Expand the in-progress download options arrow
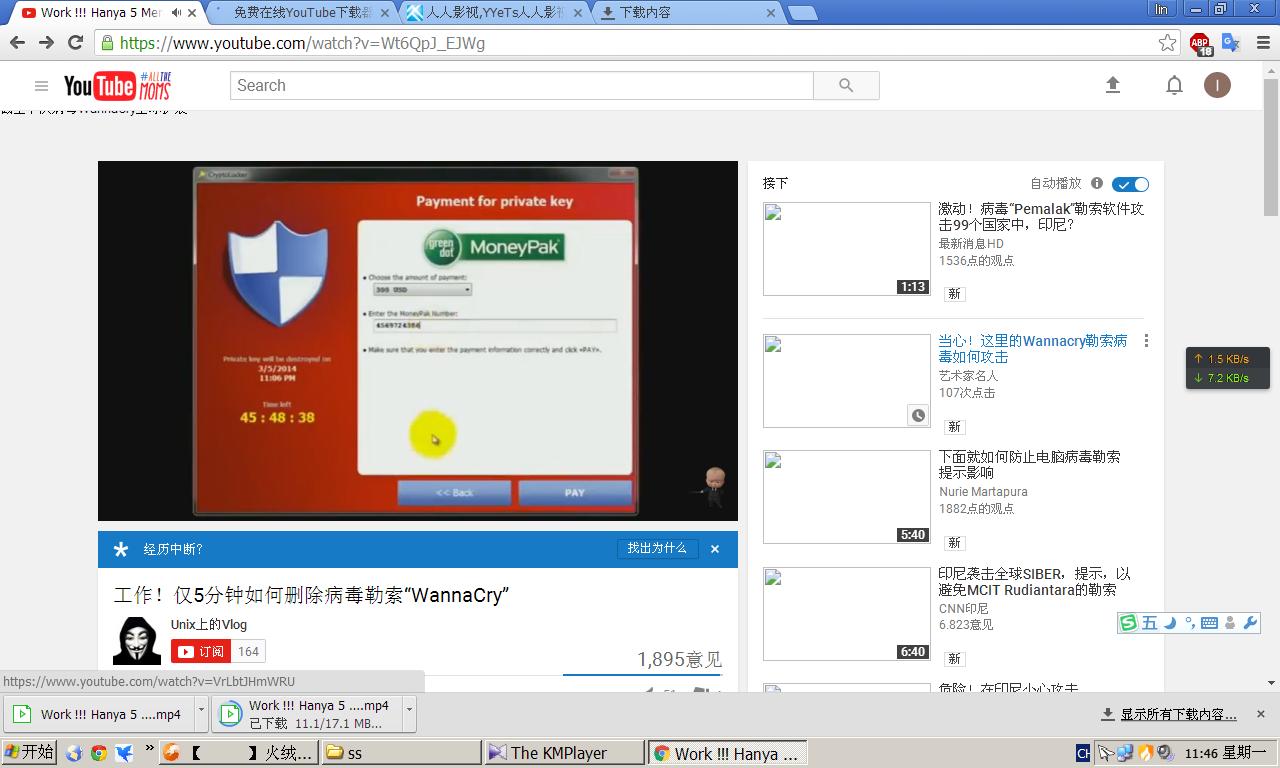Viewport: 1280px width, 768px height. pos(408,713)
